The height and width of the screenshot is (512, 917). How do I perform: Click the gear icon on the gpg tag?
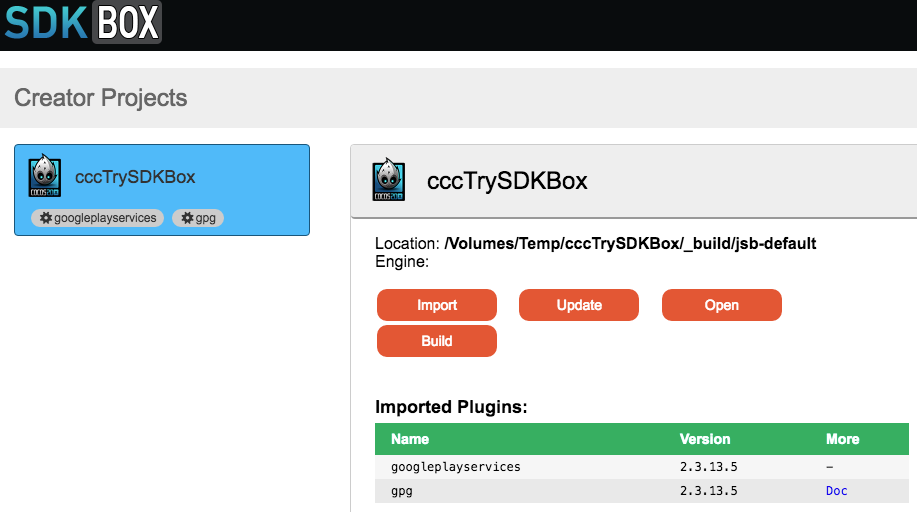[187, 218]
